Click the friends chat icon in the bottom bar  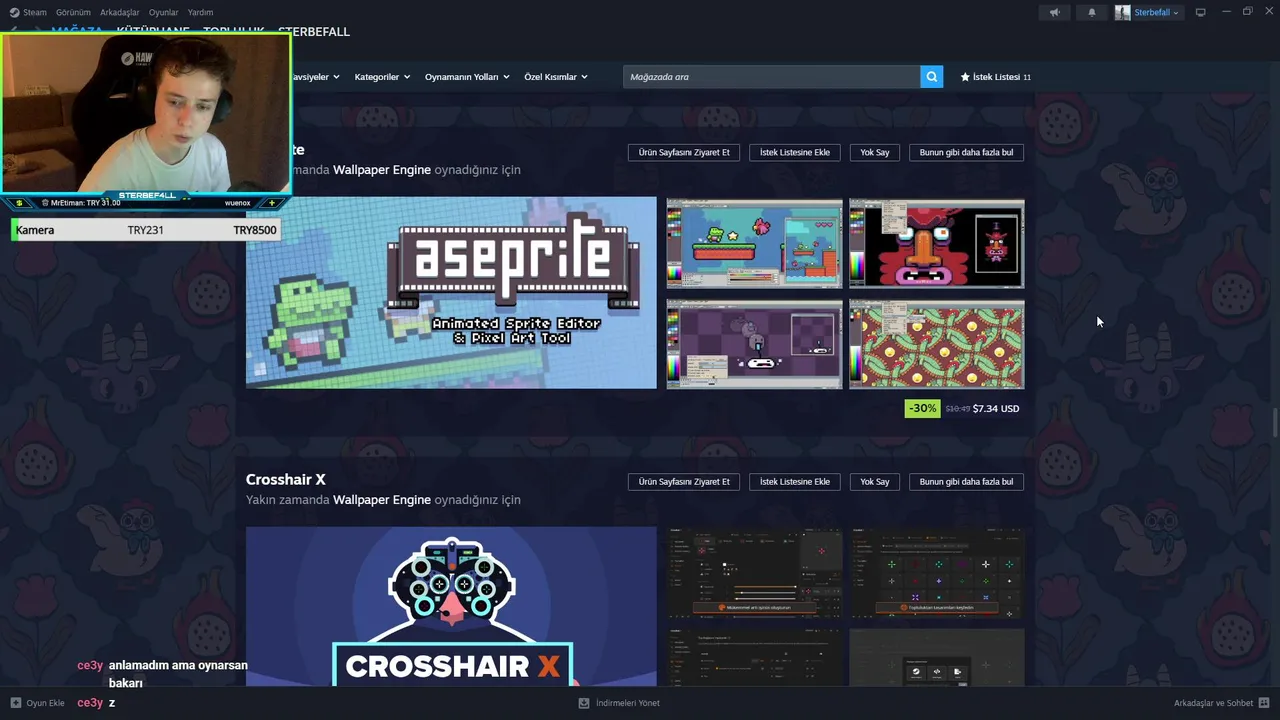(x=1264, y=703)
